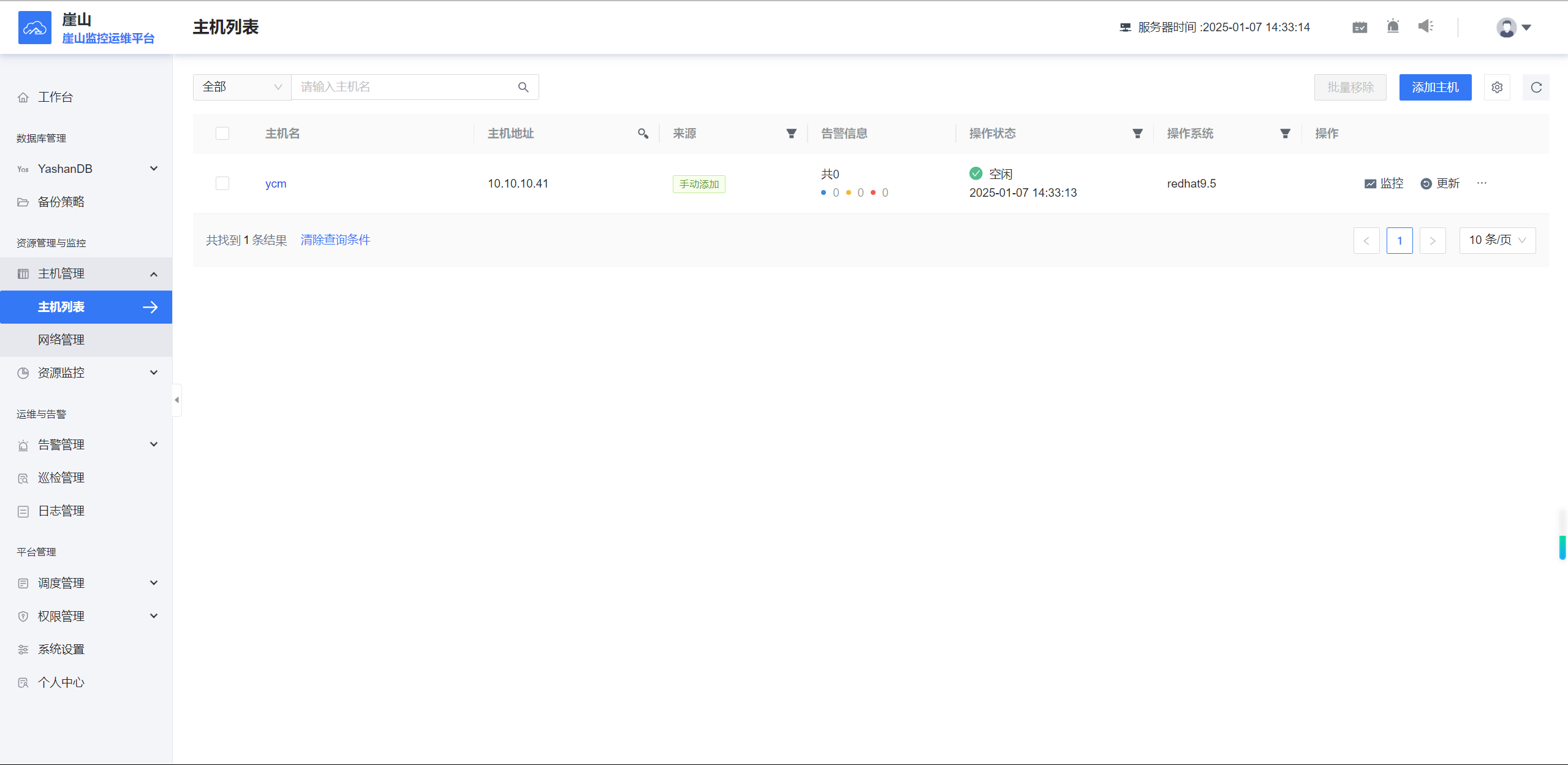
Task: Click the search magnifier in hostname input
Action: pyautogui.click(x=523, y=87)
